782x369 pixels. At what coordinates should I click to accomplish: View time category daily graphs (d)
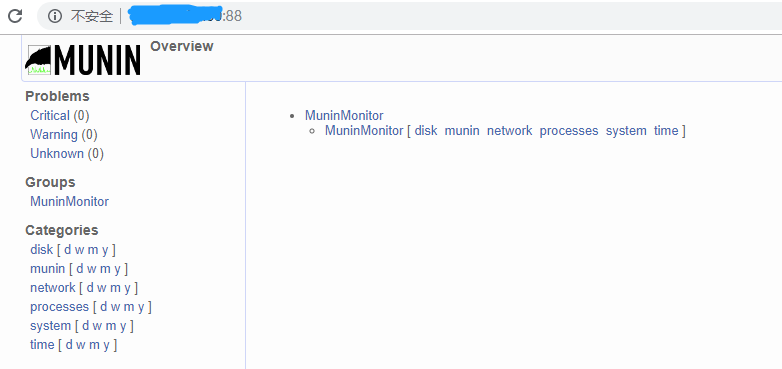pyautogui.click(x=69, y=345)
